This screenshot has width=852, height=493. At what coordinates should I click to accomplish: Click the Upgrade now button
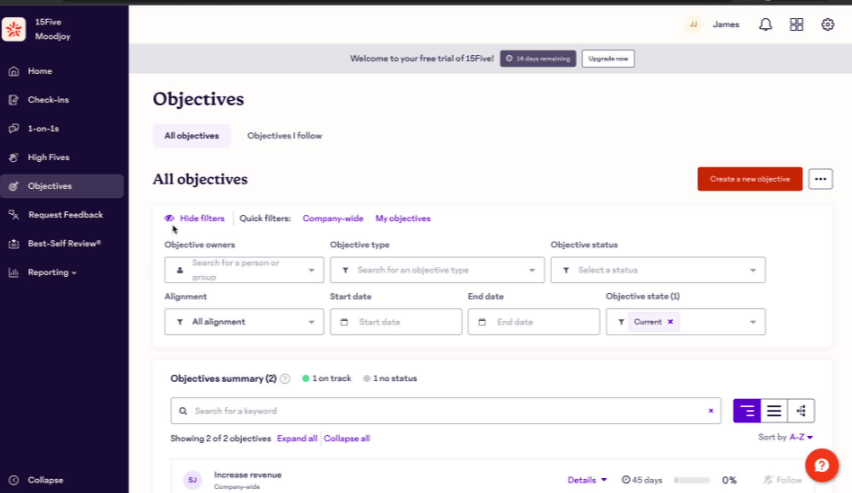(x=608, y=59)
